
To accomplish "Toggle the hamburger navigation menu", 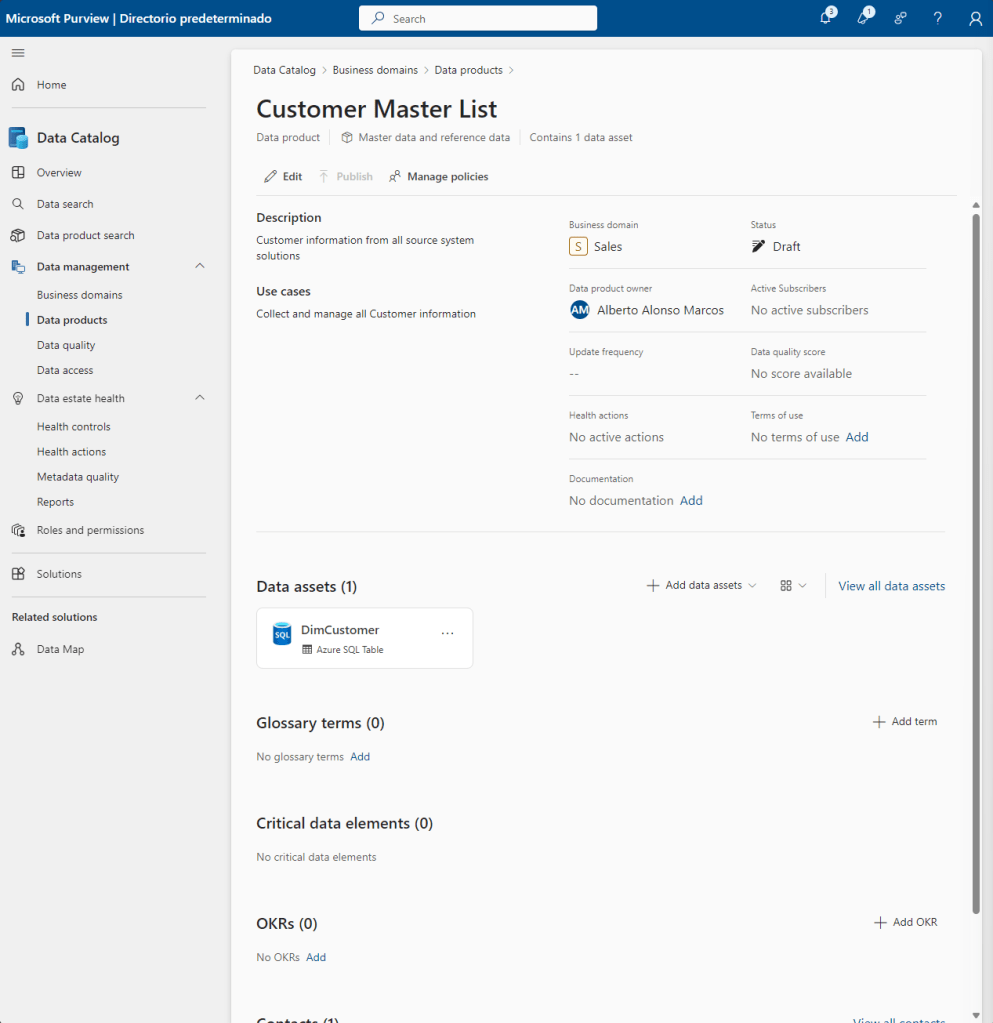I will pos(18,53).
